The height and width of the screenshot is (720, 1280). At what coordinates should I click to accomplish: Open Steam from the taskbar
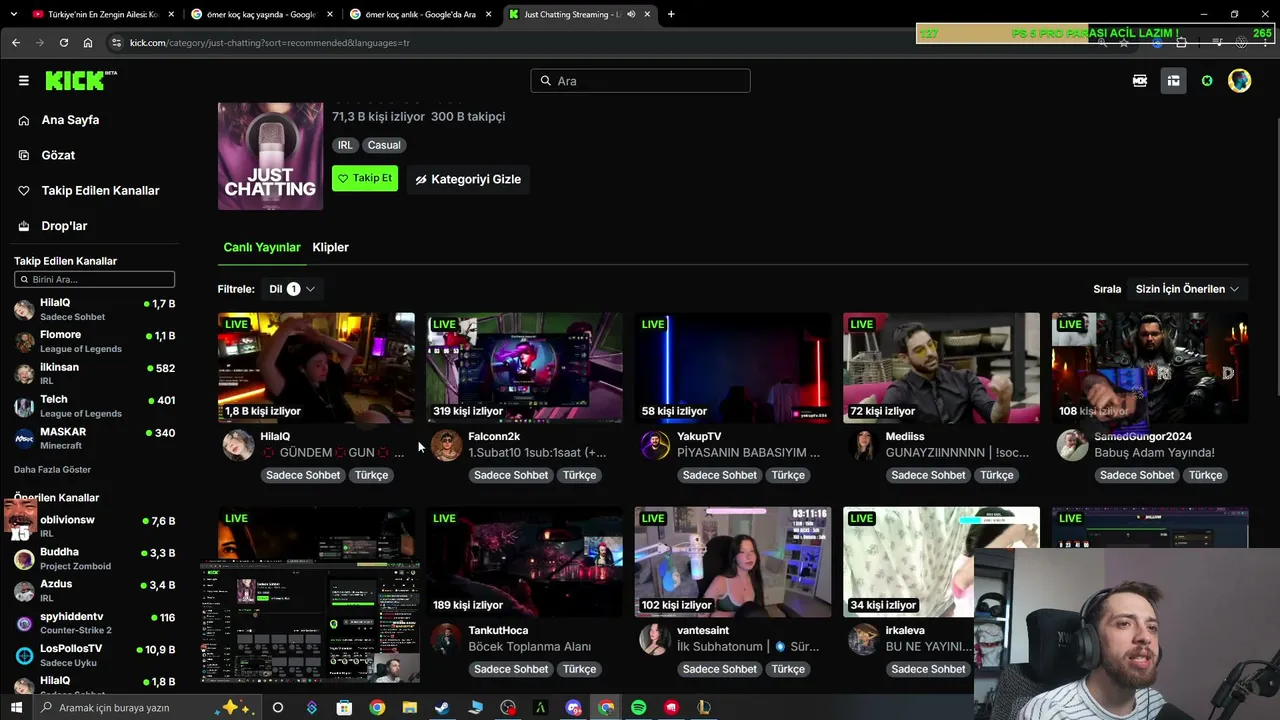(441, 708)
